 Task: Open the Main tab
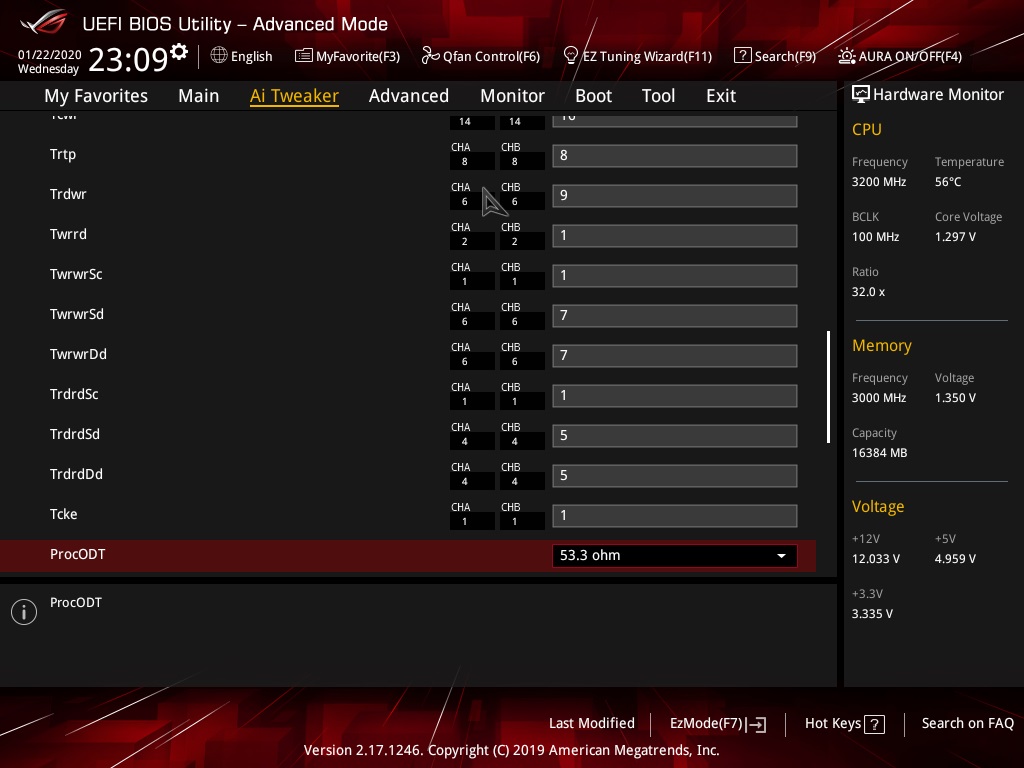point(199,96)
